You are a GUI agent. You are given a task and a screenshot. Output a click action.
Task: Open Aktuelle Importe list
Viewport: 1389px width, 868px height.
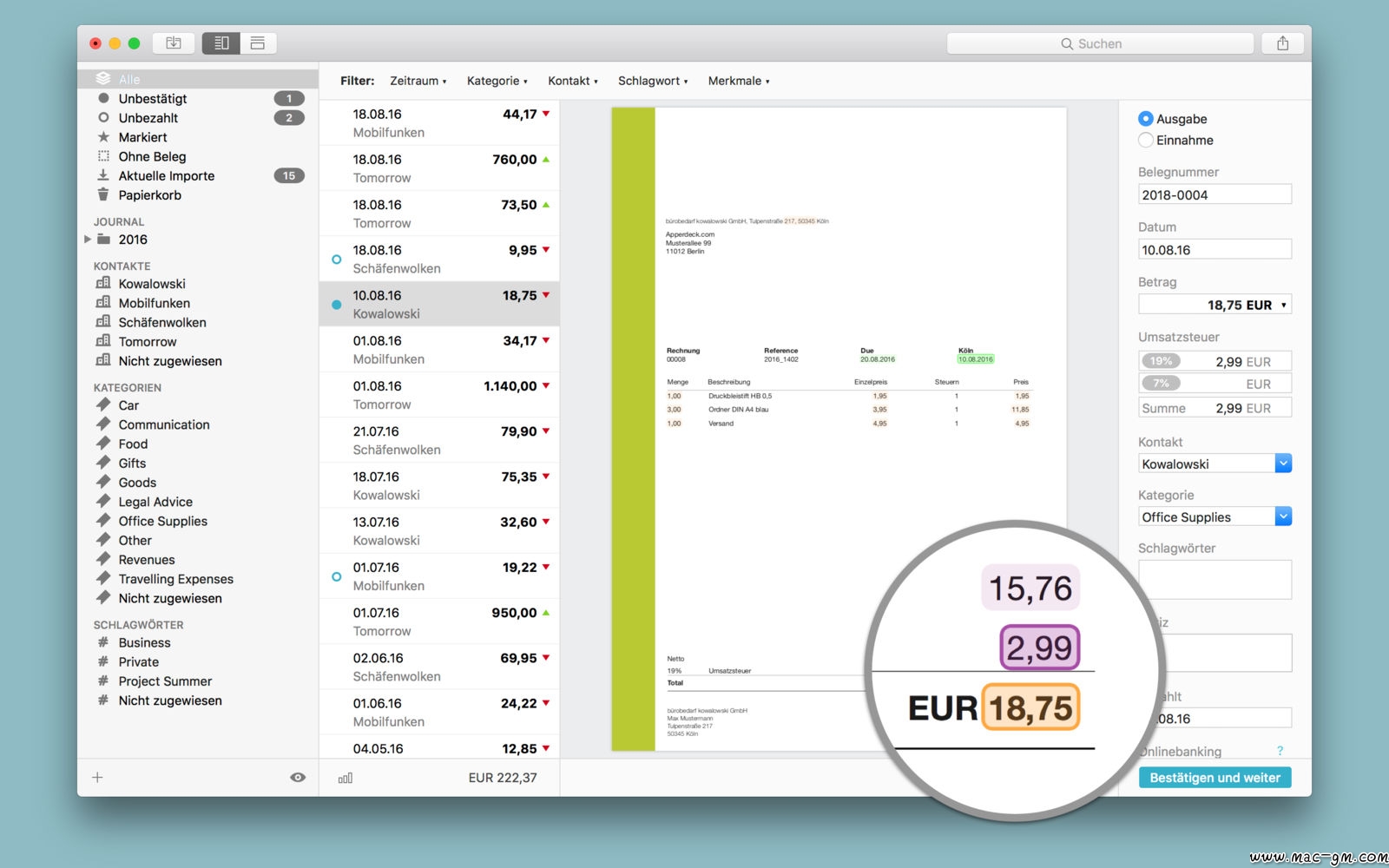(x=199, y=175)
